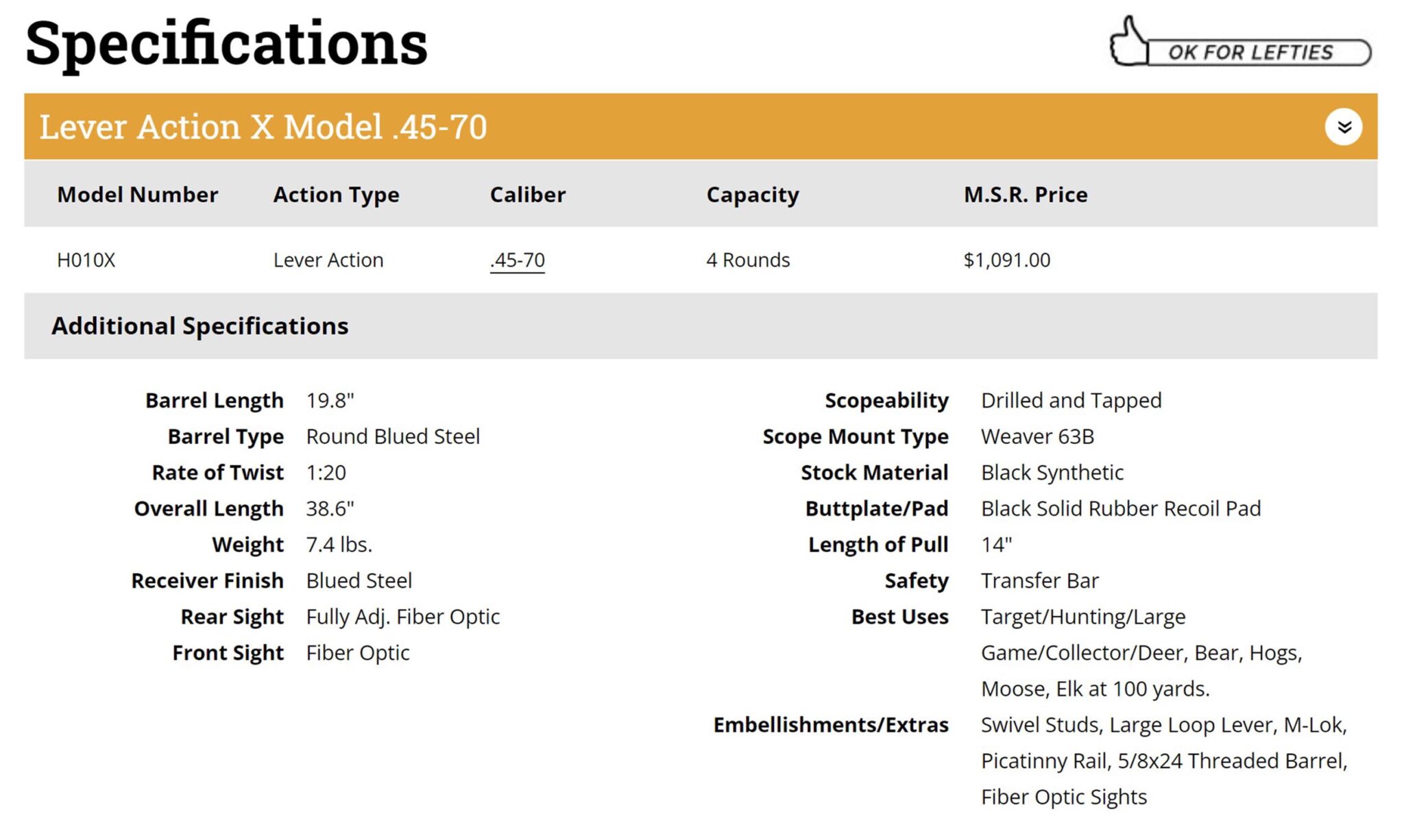
Task: Click the Barrel Length label
Action: coord(214,400)
